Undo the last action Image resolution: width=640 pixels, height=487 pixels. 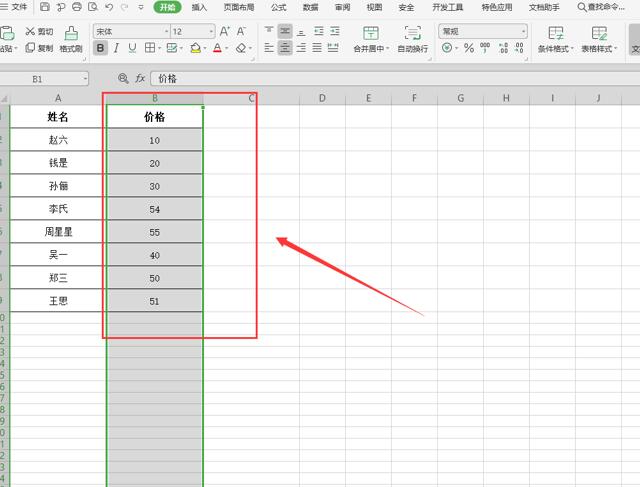109,7
